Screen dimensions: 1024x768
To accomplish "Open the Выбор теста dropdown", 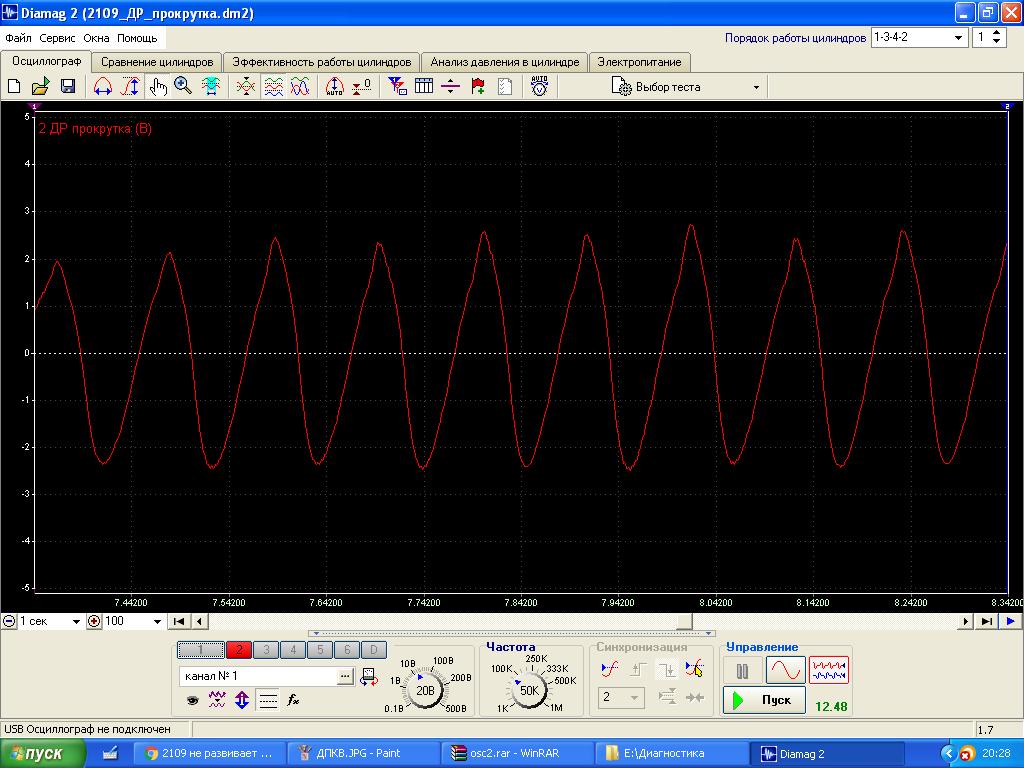I will 686,87.
